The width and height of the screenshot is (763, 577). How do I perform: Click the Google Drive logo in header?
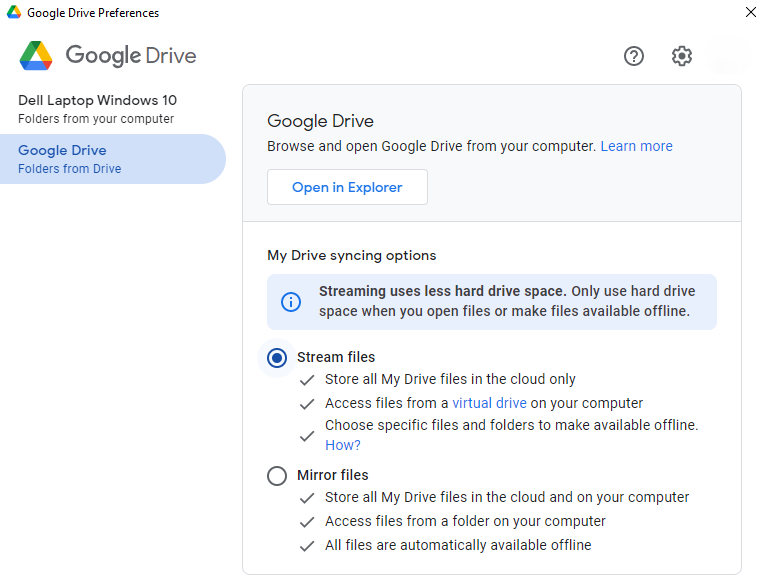tap(108, 55)
